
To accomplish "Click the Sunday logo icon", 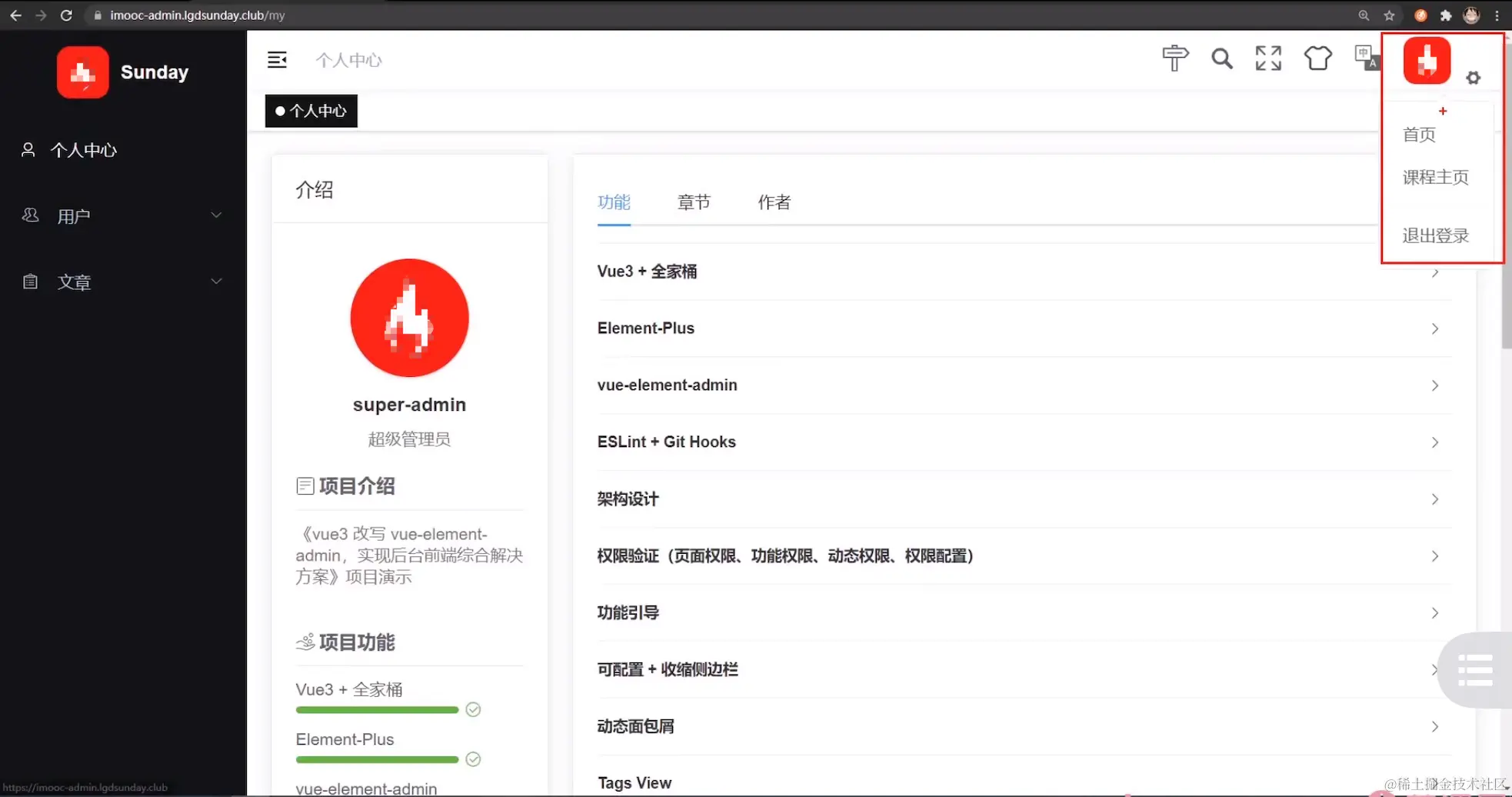I will (82, 72).
